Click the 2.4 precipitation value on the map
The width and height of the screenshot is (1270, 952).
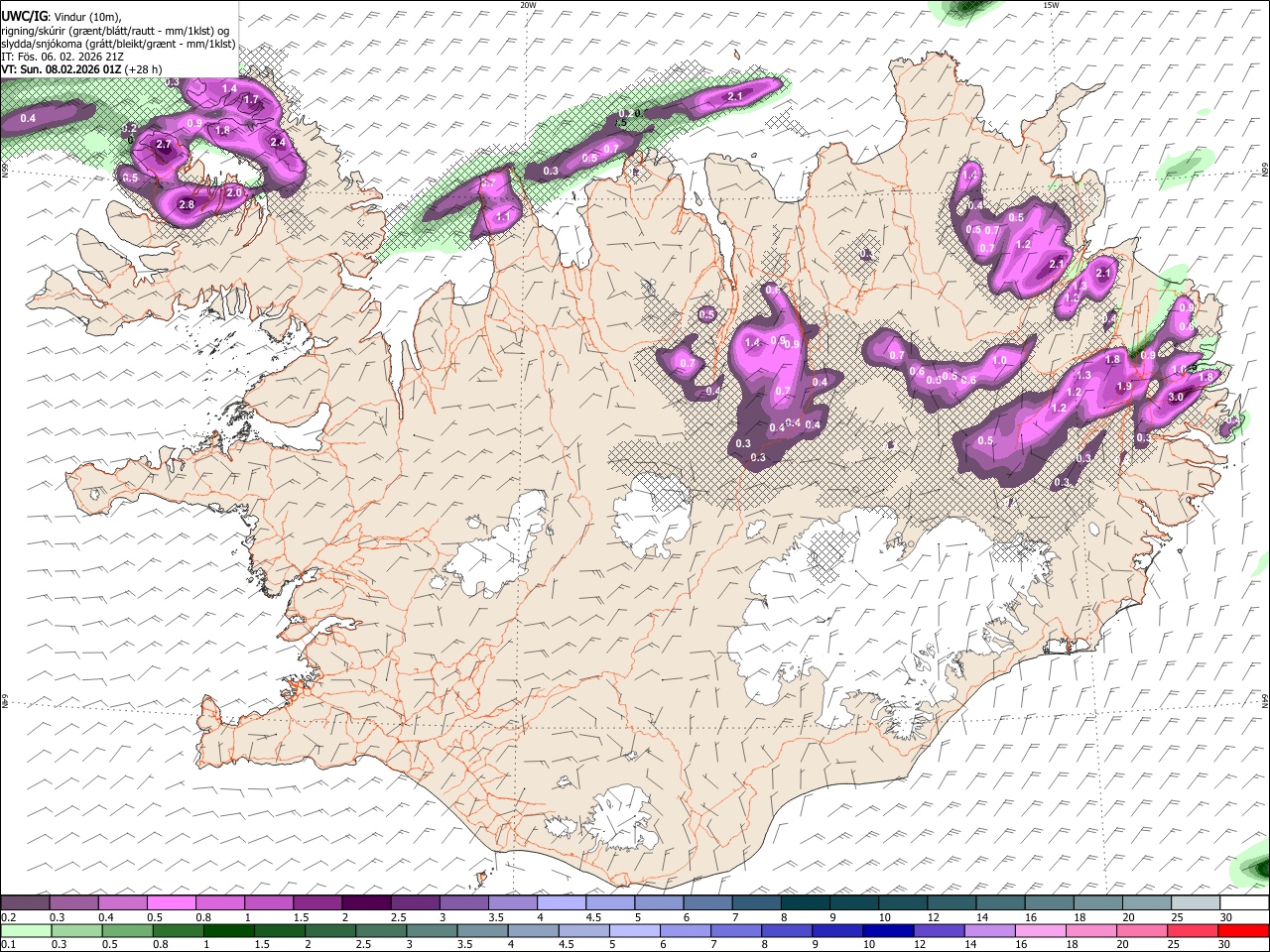tap(278, 142)
